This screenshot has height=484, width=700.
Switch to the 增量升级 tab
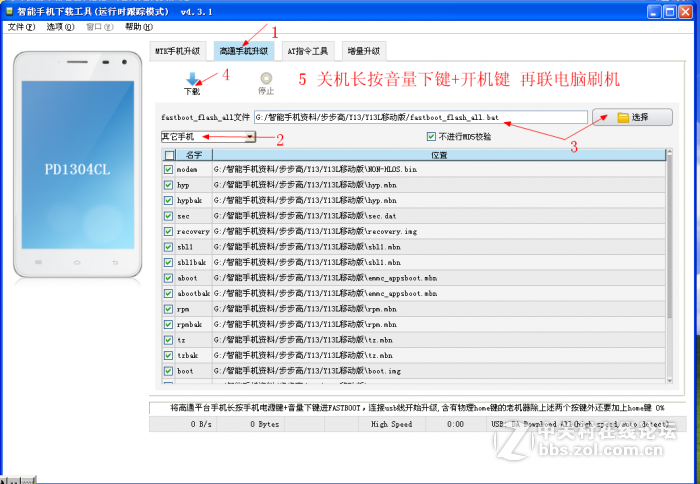pos(363,51)
